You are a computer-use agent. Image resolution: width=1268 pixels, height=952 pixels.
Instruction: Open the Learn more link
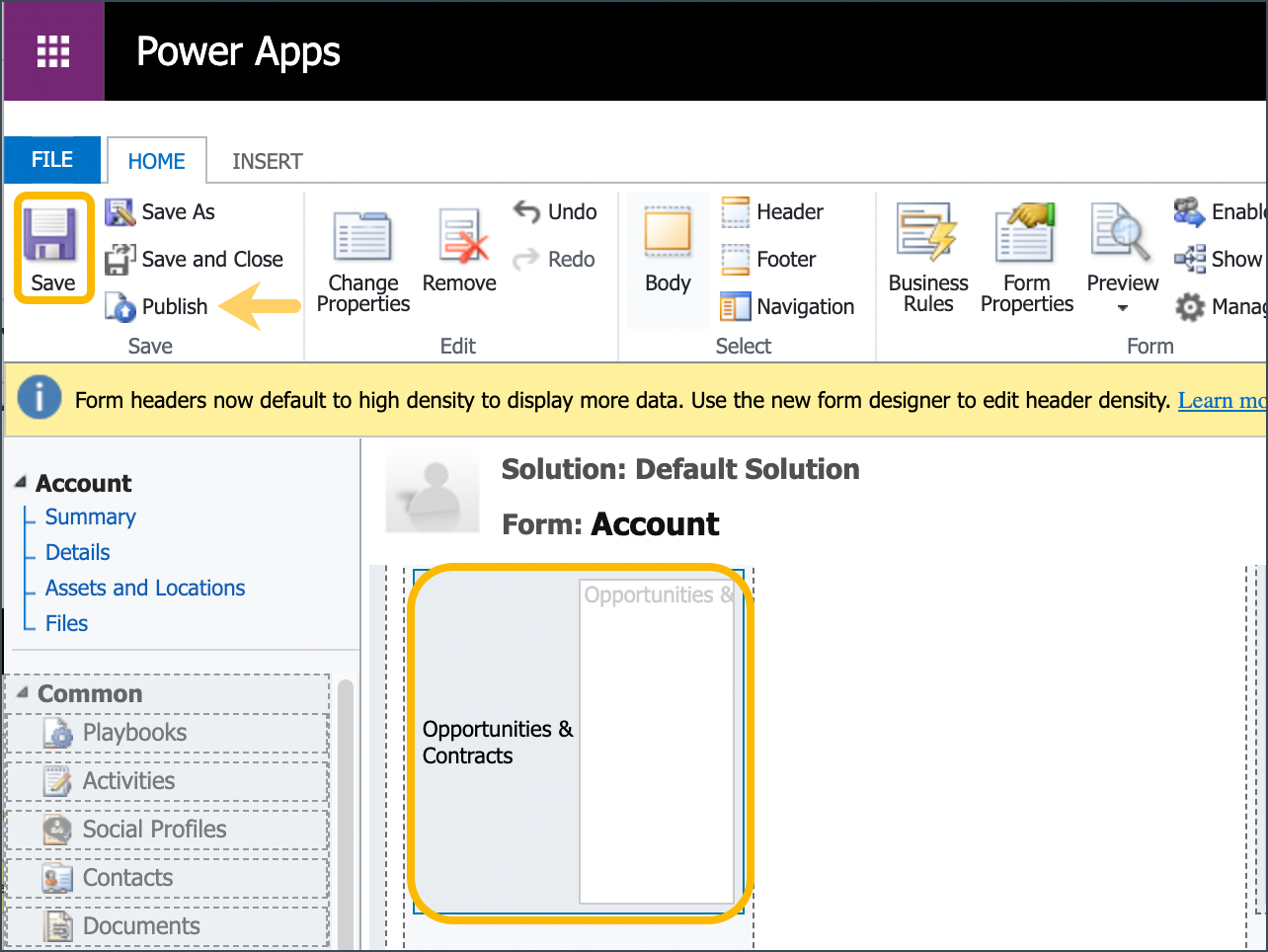click(1222, 400)
